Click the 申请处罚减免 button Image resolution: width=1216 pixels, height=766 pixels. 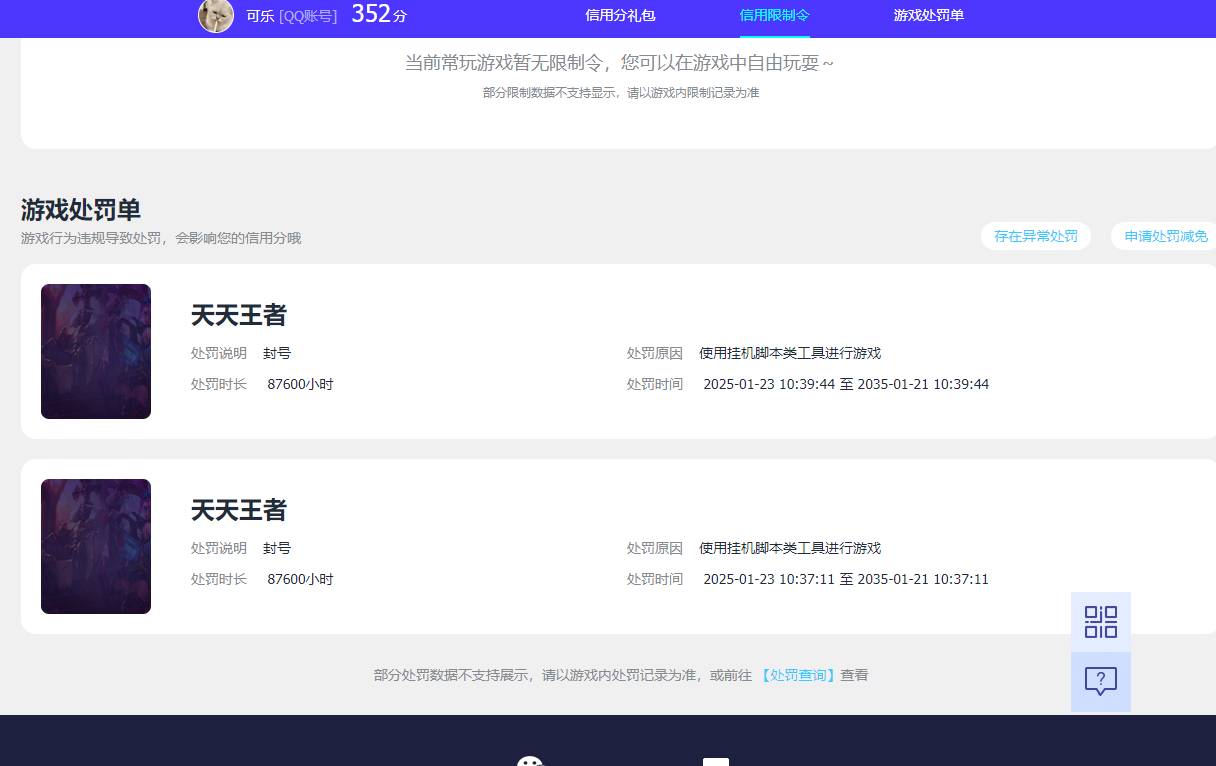click(x=1166, y=236)
